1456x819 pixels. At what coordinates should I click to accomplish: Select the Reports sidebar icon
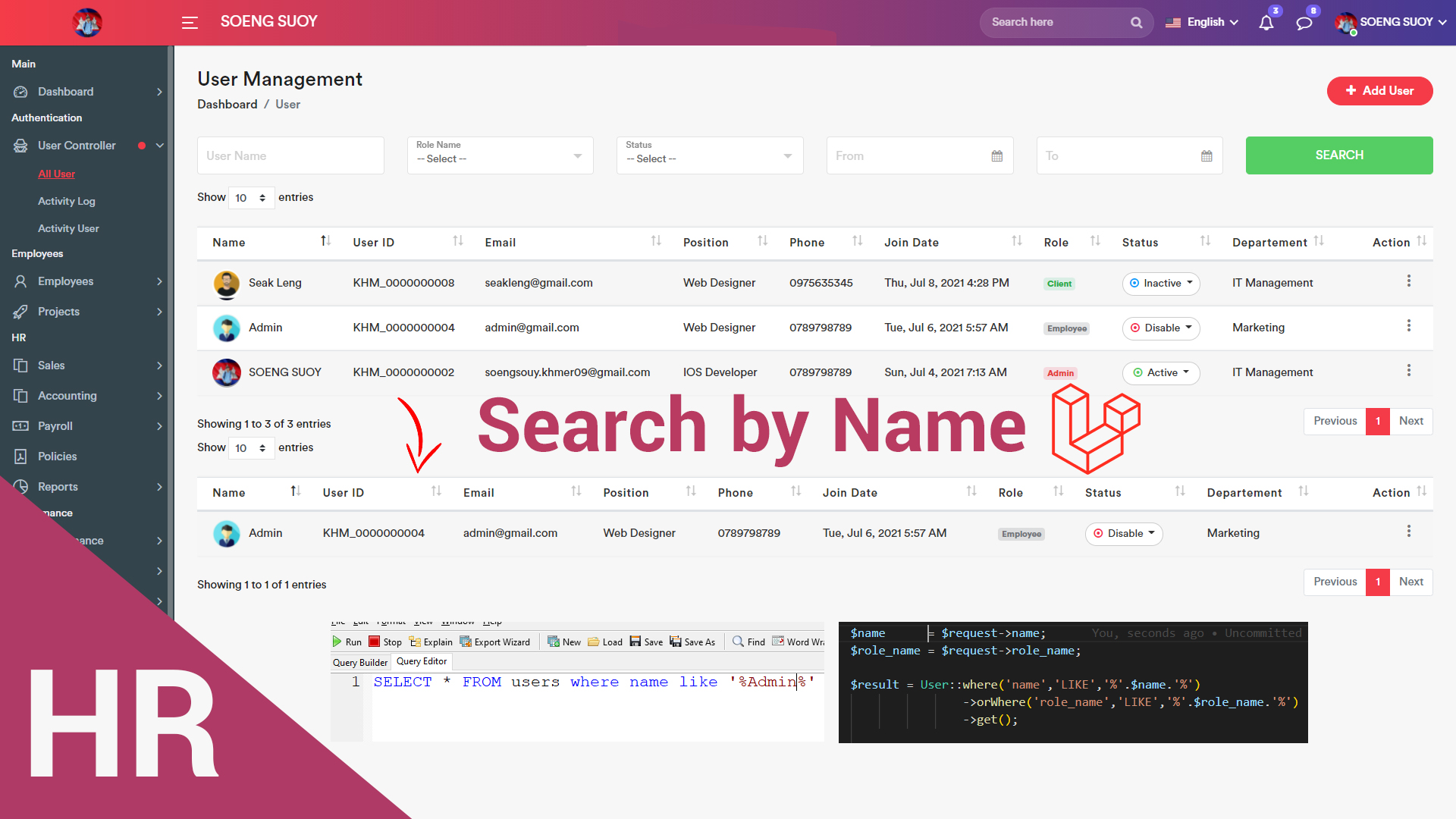(20, 487)
